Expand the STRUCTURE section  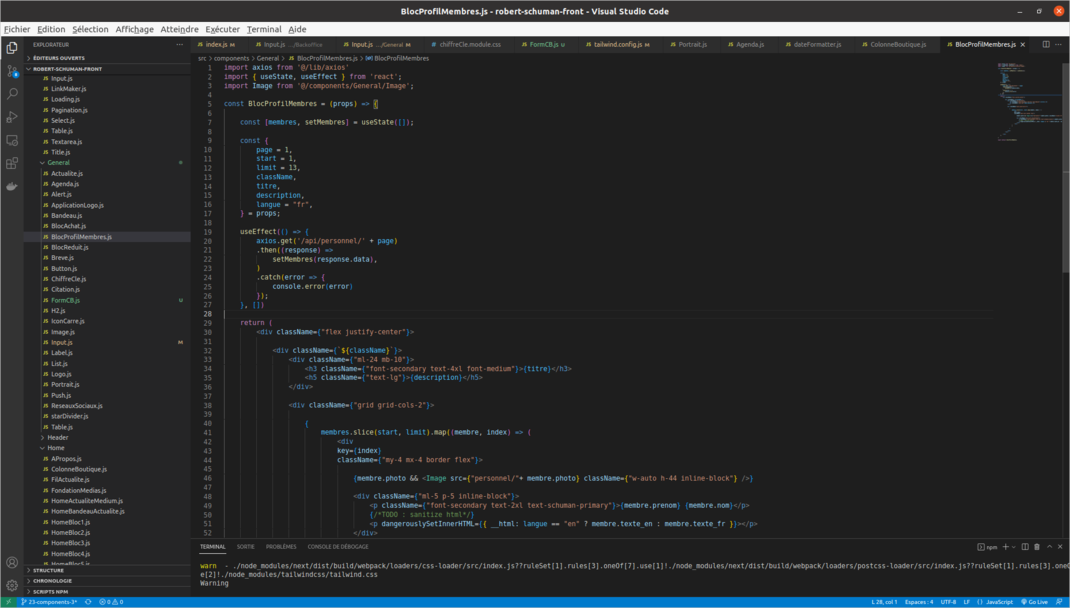tap(48, 570)
